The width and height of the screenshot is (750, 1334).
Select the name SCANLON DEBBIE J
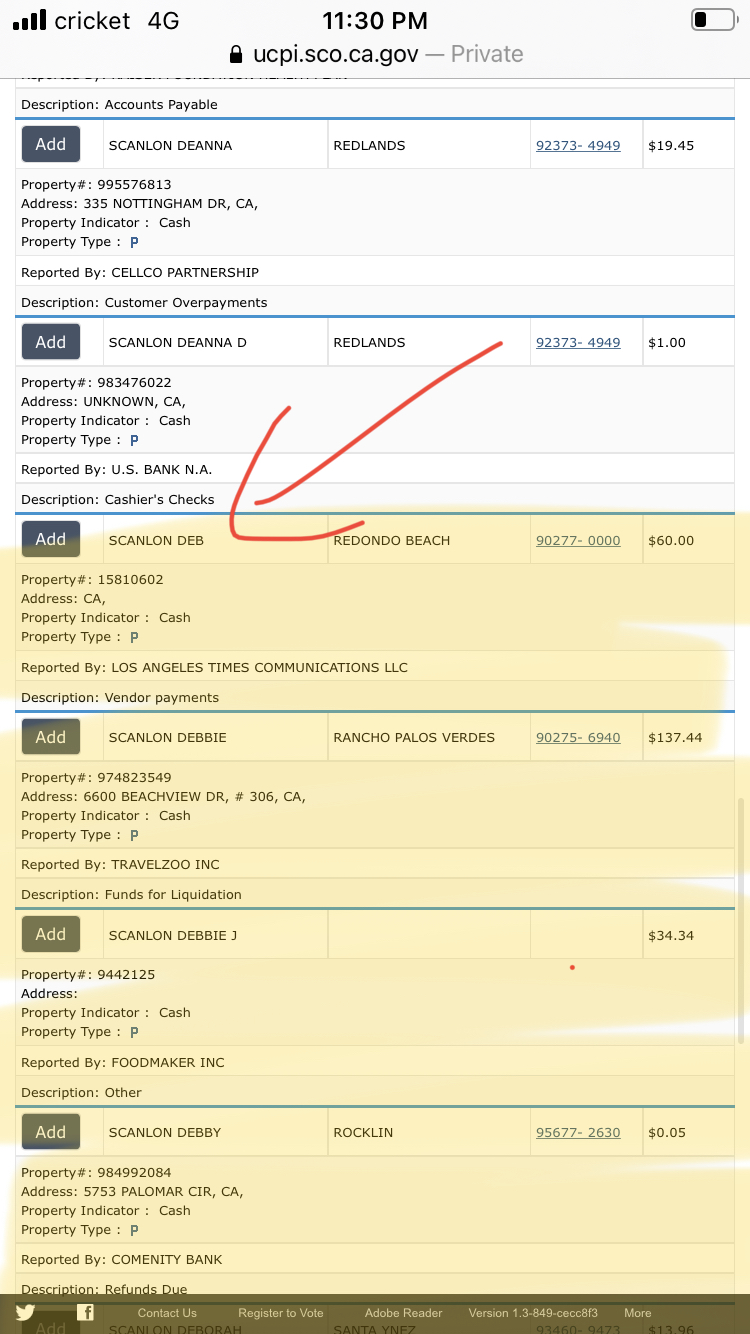pyautogui.click(x=173, y=935)
